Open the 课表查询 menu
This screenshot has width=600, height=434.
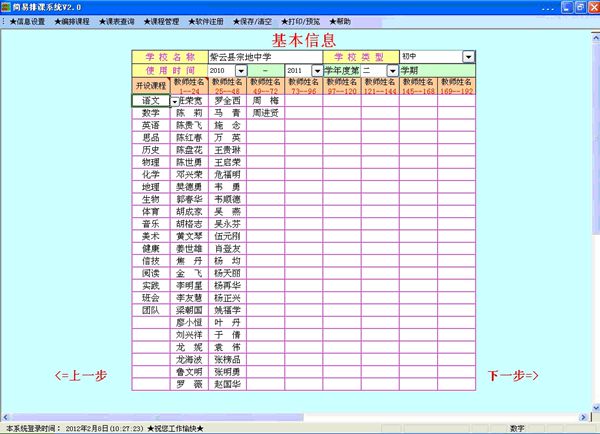click(119, 20)
